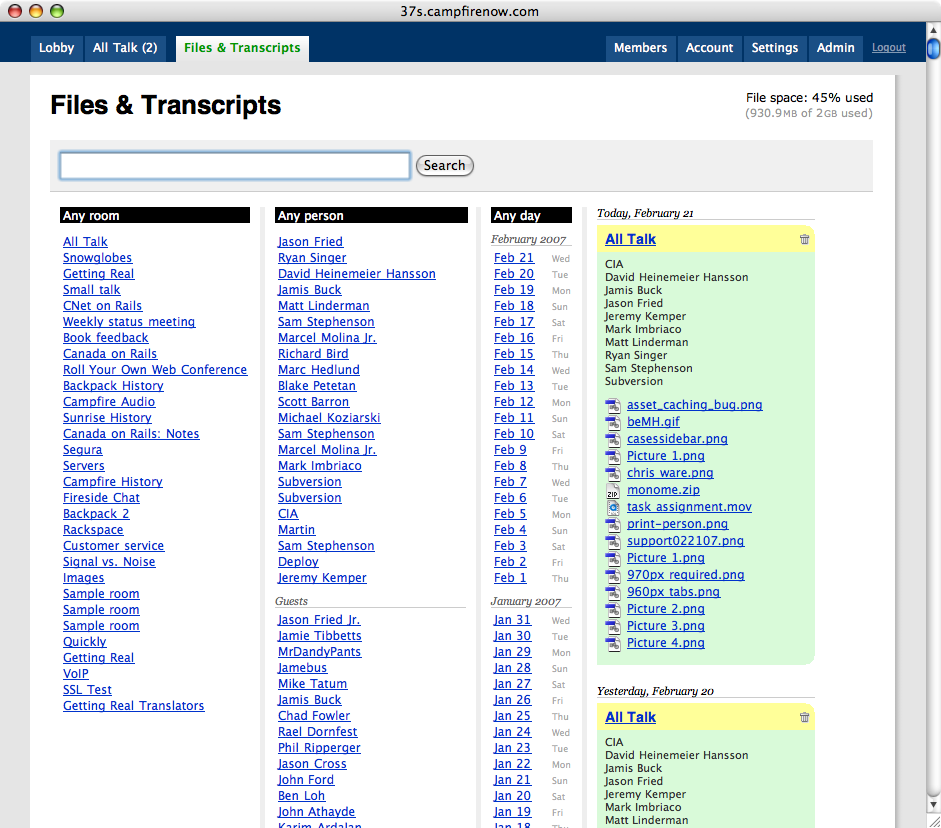Click the file icon beside Picture 4.png
Viewport: 941px width, 828px height.
click(613, 643)
